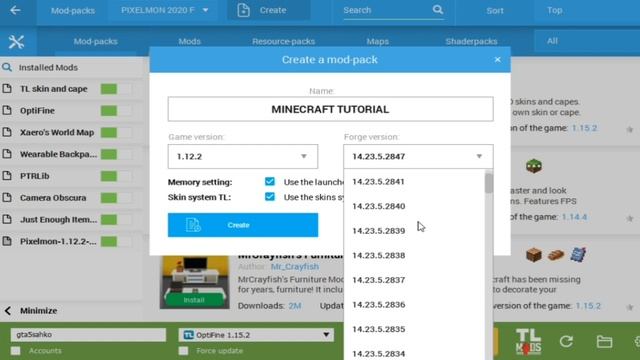Switch to the Resource-packs tab
This screenshot has width=640, height=360.
[283, 41]
